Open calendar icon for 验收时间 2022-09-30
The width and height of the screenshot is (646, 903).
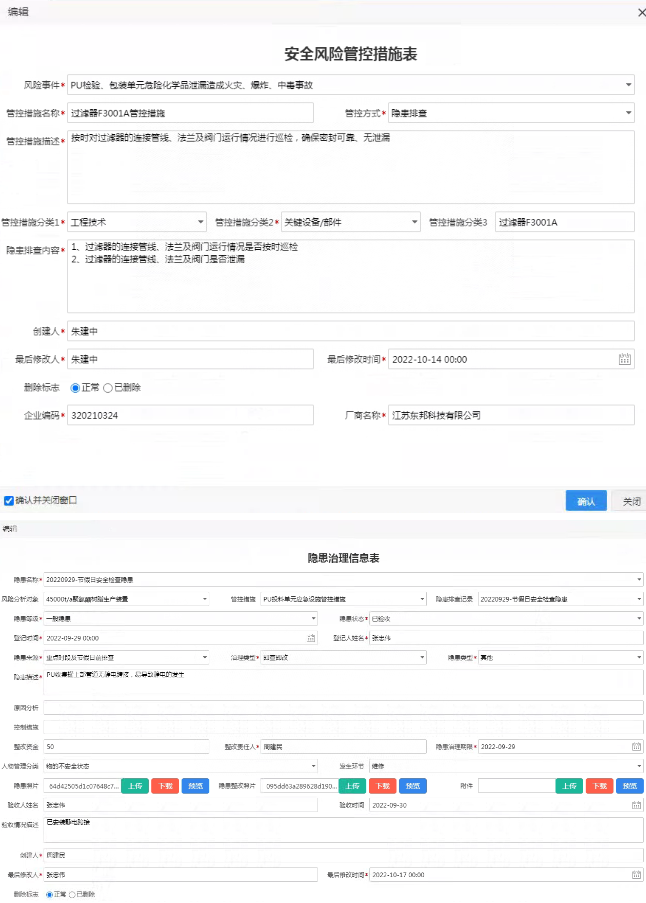636,804
